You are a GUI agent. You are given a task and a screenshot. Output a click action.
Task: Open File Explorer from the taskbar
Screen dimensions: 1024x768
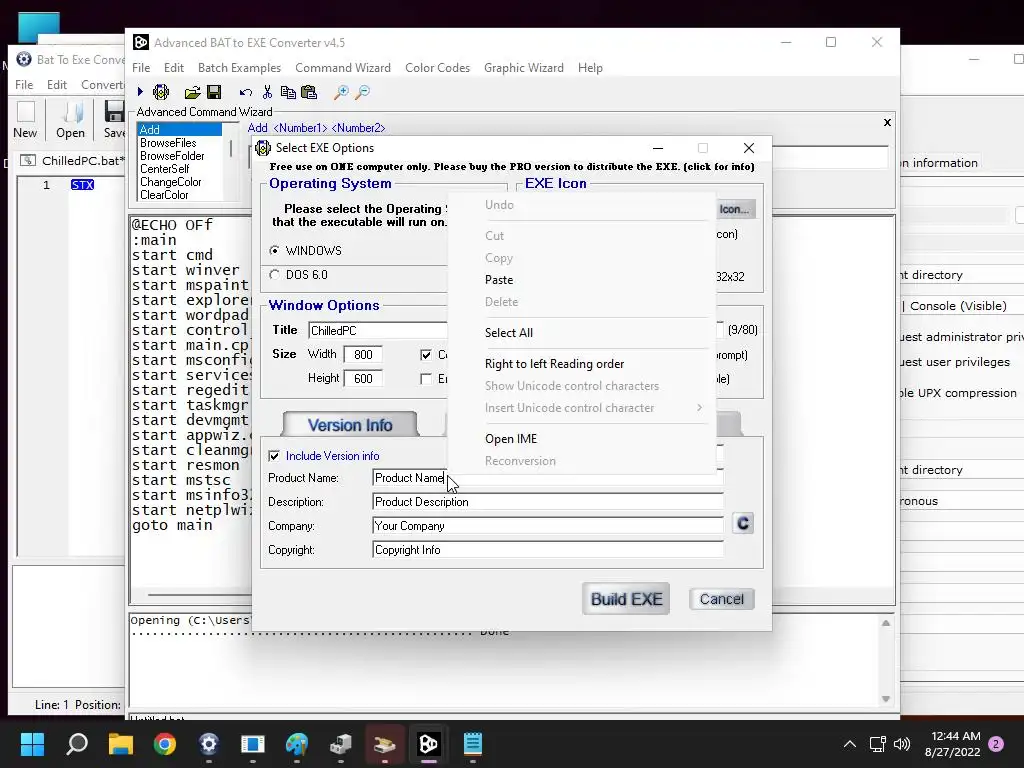click(x=121, y=744)
